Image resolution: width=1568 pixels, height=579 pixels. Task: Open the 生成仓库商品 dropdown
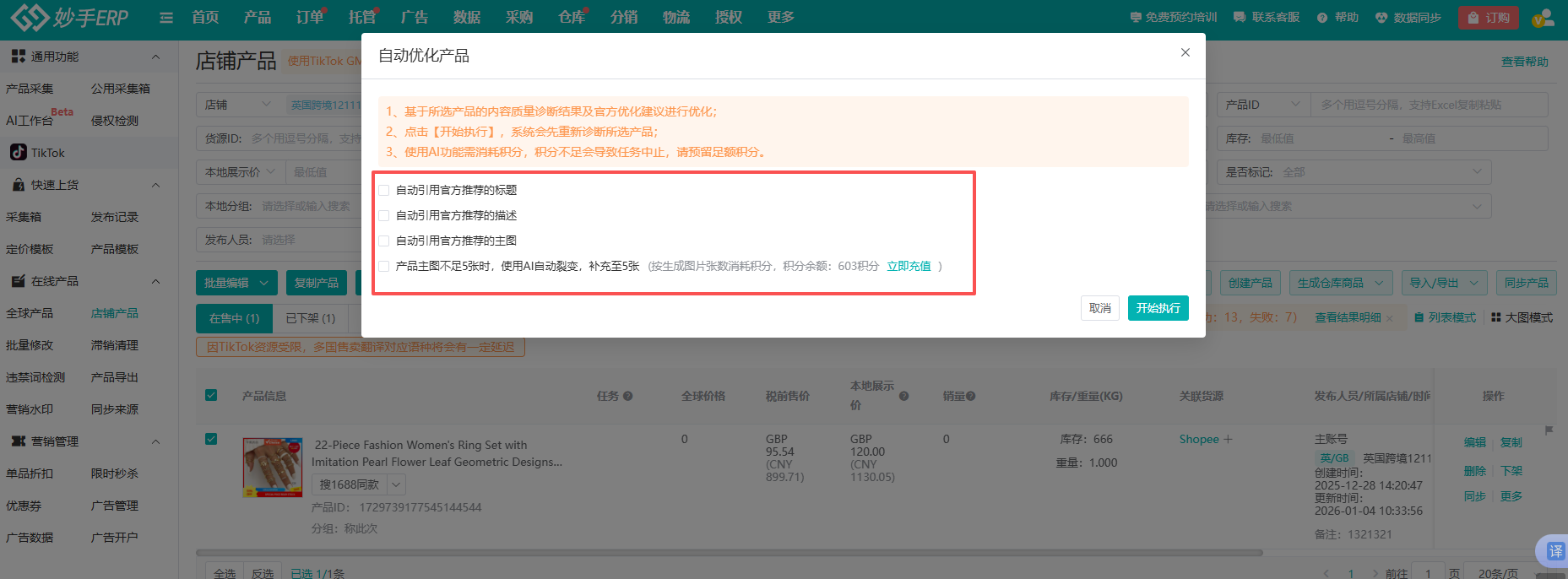[1341, 283]
